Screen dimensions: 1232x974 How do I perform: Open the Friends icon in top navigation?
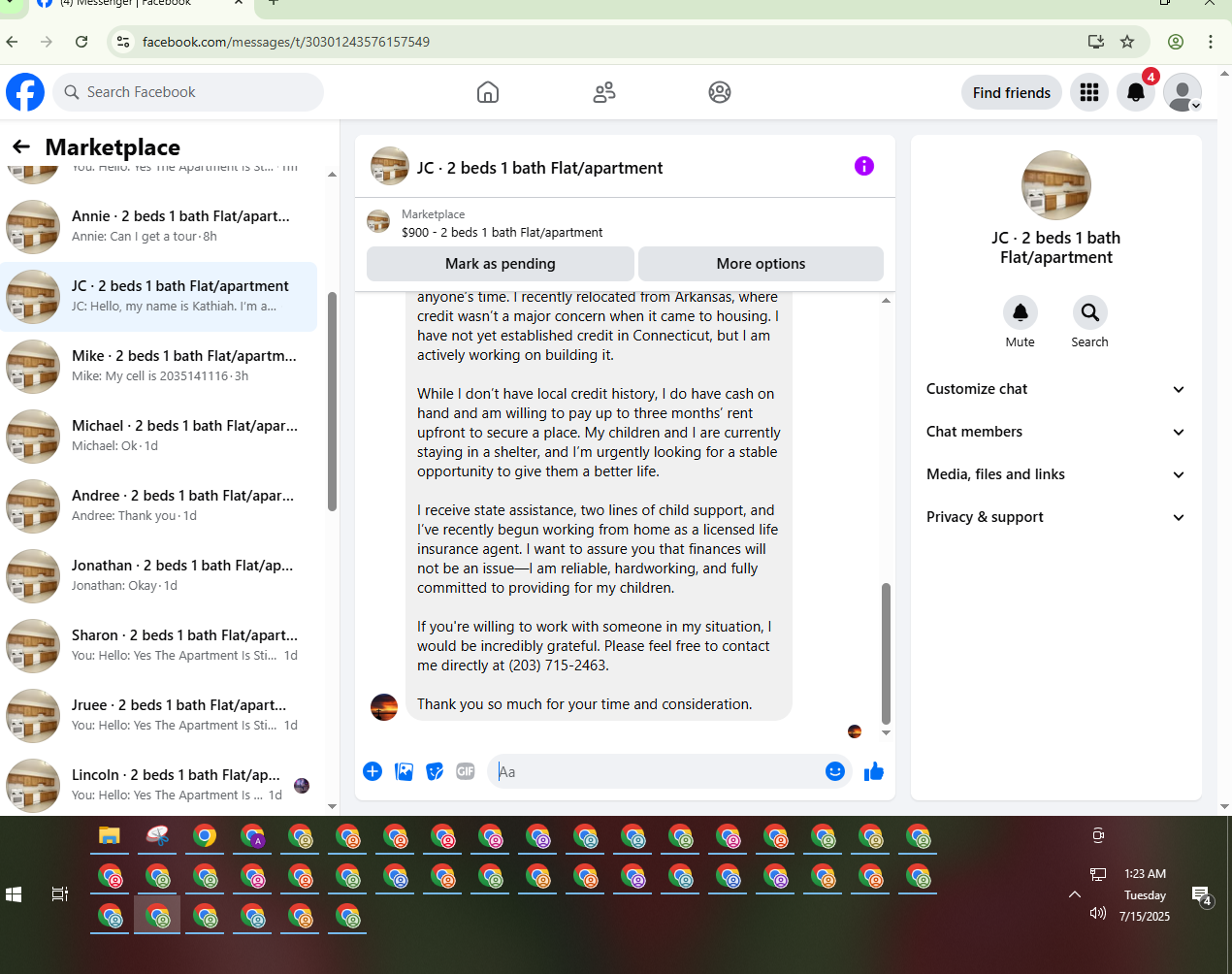click(x=604, y=92)
